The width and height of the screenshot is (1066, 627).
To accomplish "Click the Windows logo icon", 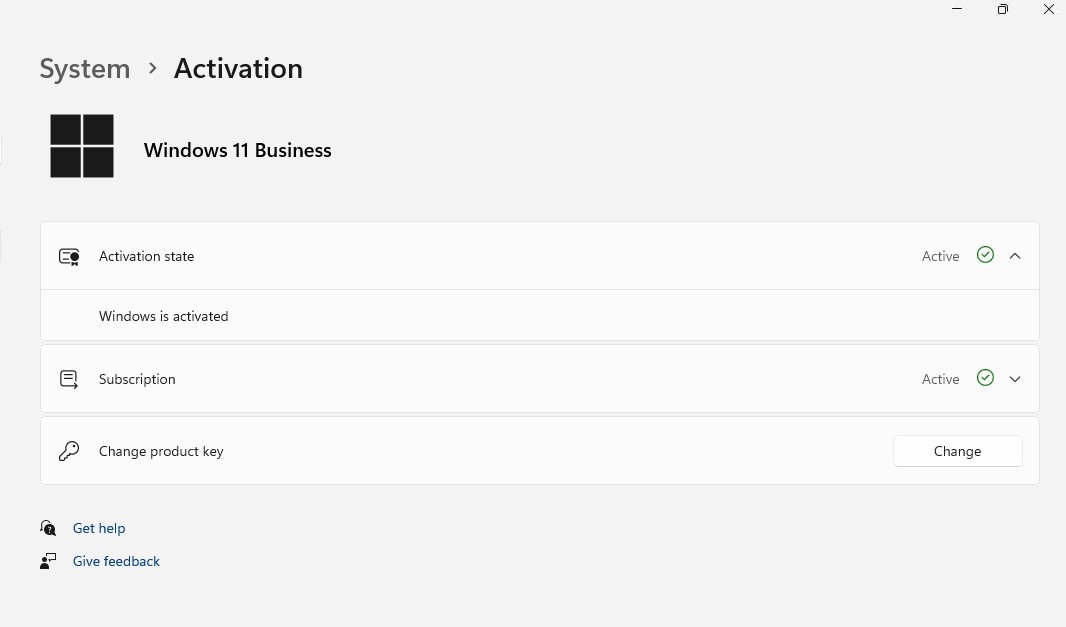I will pos(82,146).
